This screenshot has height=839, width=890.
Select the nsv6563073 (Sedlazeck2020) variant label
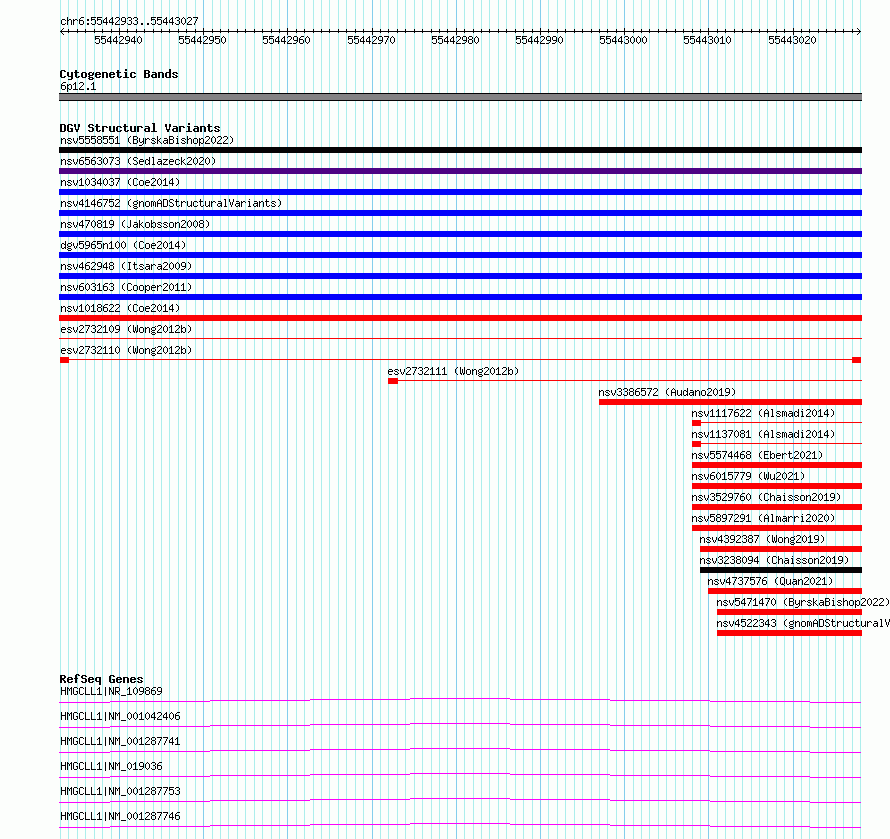(x=138, y=161)
